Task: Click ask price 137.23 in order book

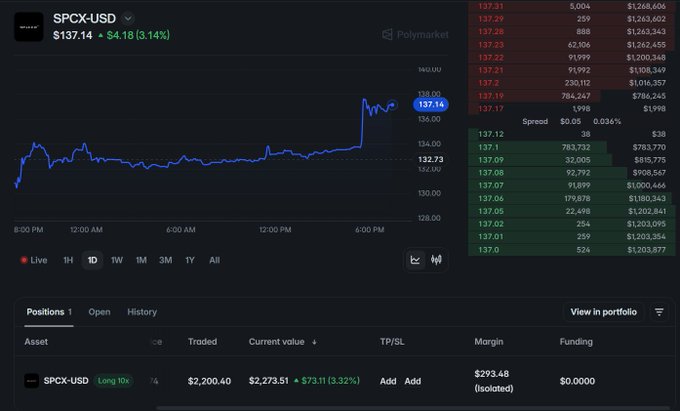Action: (x=490, y=45)
